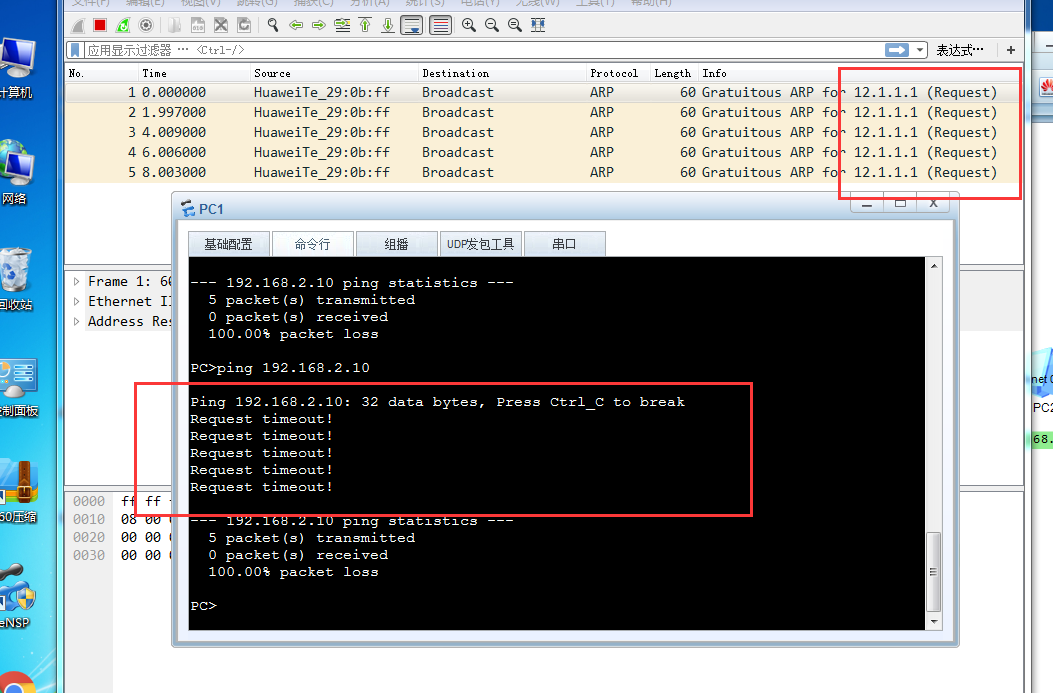This screenshot has width=1053, height=693.
Task: Add filter button with the plus icon
Action: point(1011,50)
